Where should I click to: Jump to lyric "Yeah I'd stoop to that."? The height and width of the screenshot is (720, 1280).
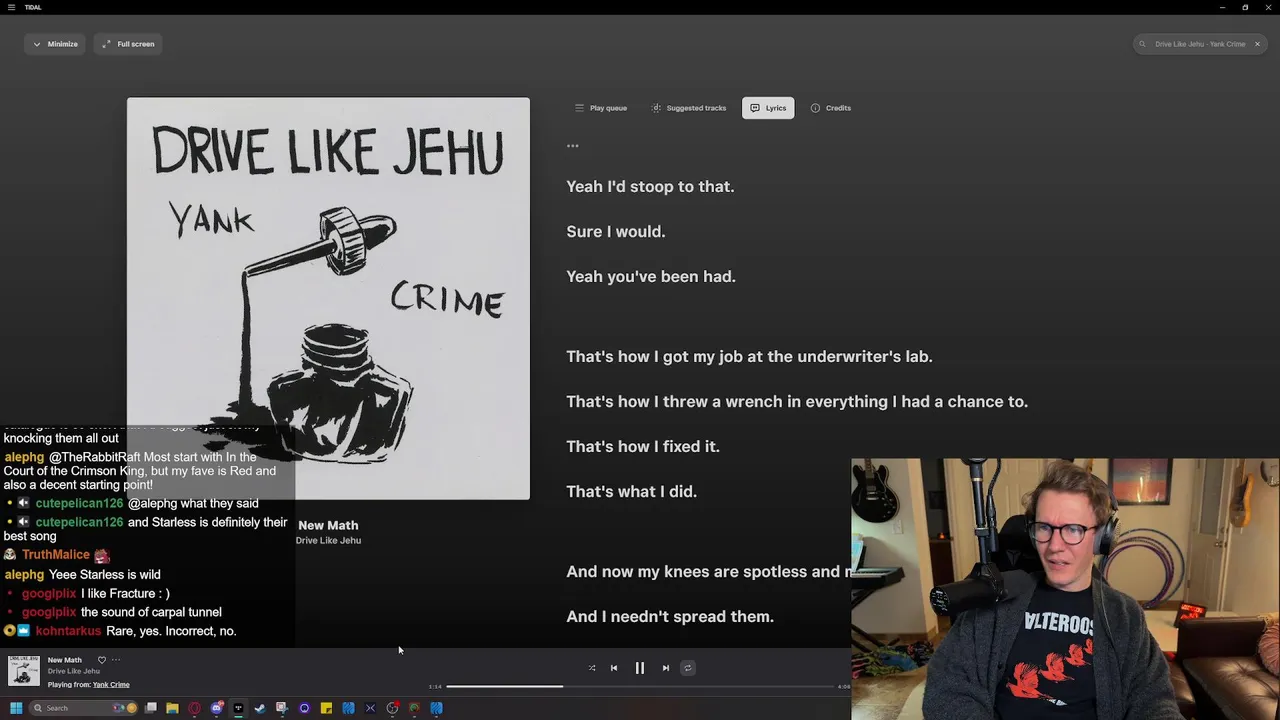click(650, 186)
